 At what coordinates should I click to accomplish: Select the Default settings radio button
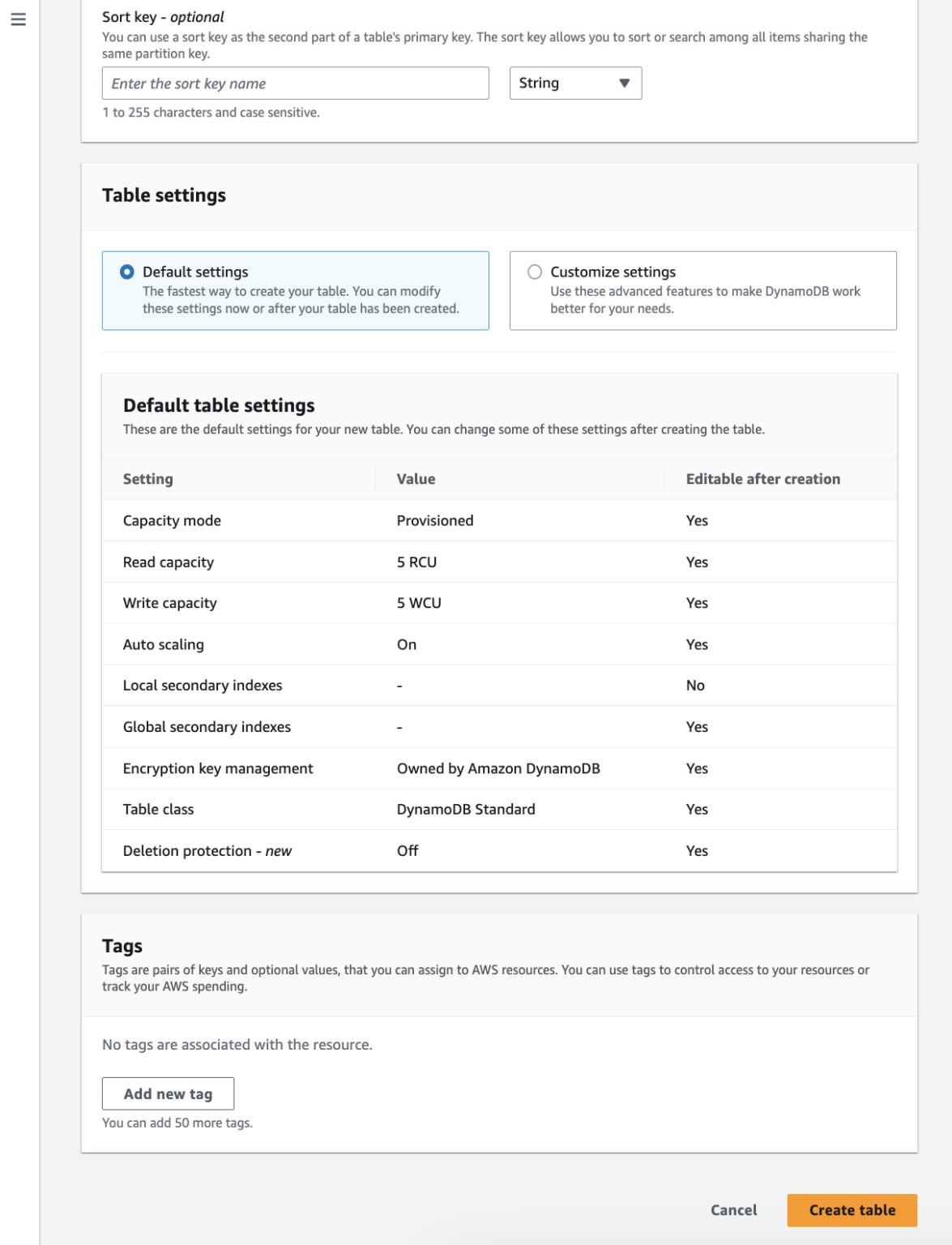pyautogui.click(x=127, y=272)
